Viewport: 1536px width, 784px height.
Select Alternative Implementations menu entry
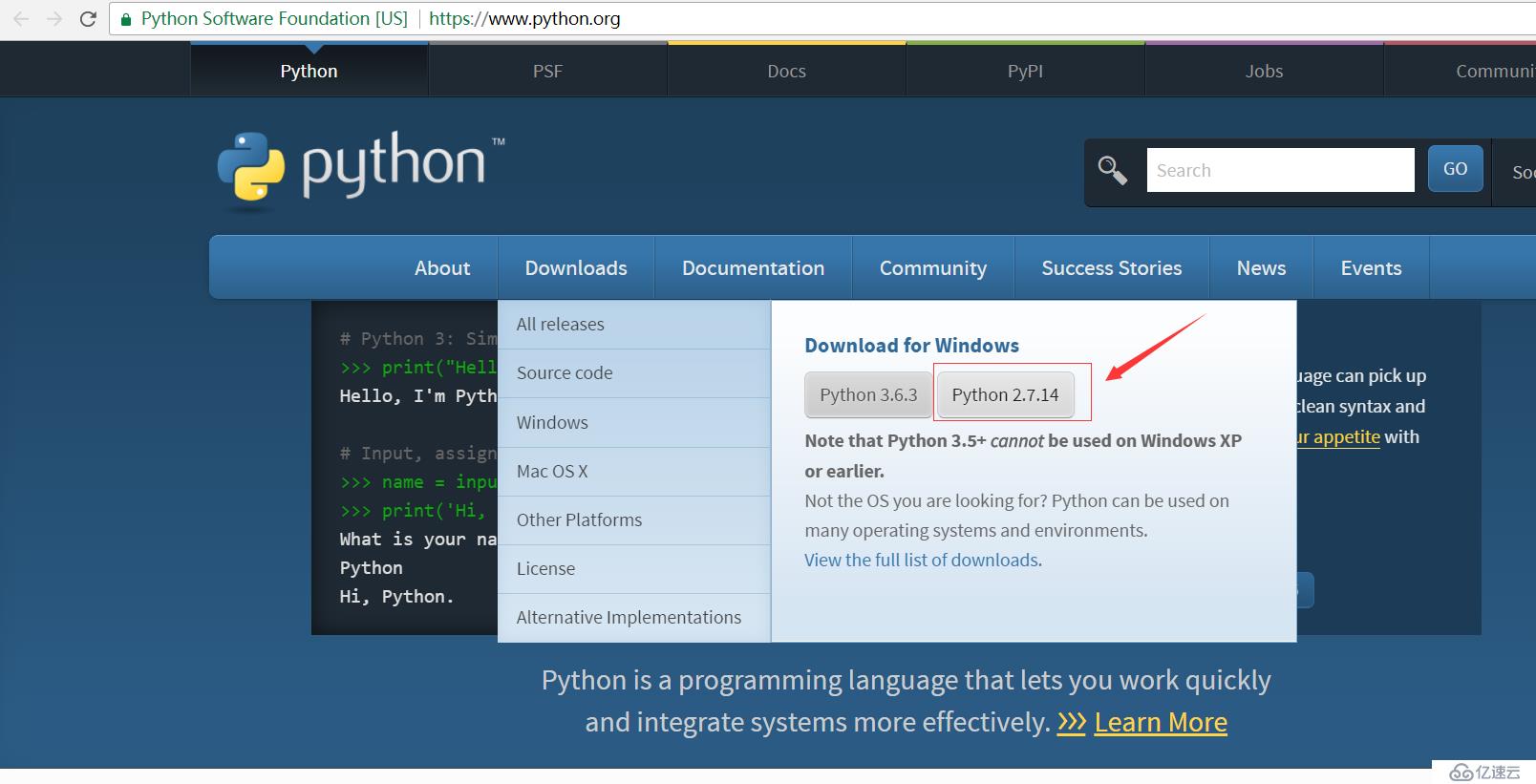tap(634, 618)
